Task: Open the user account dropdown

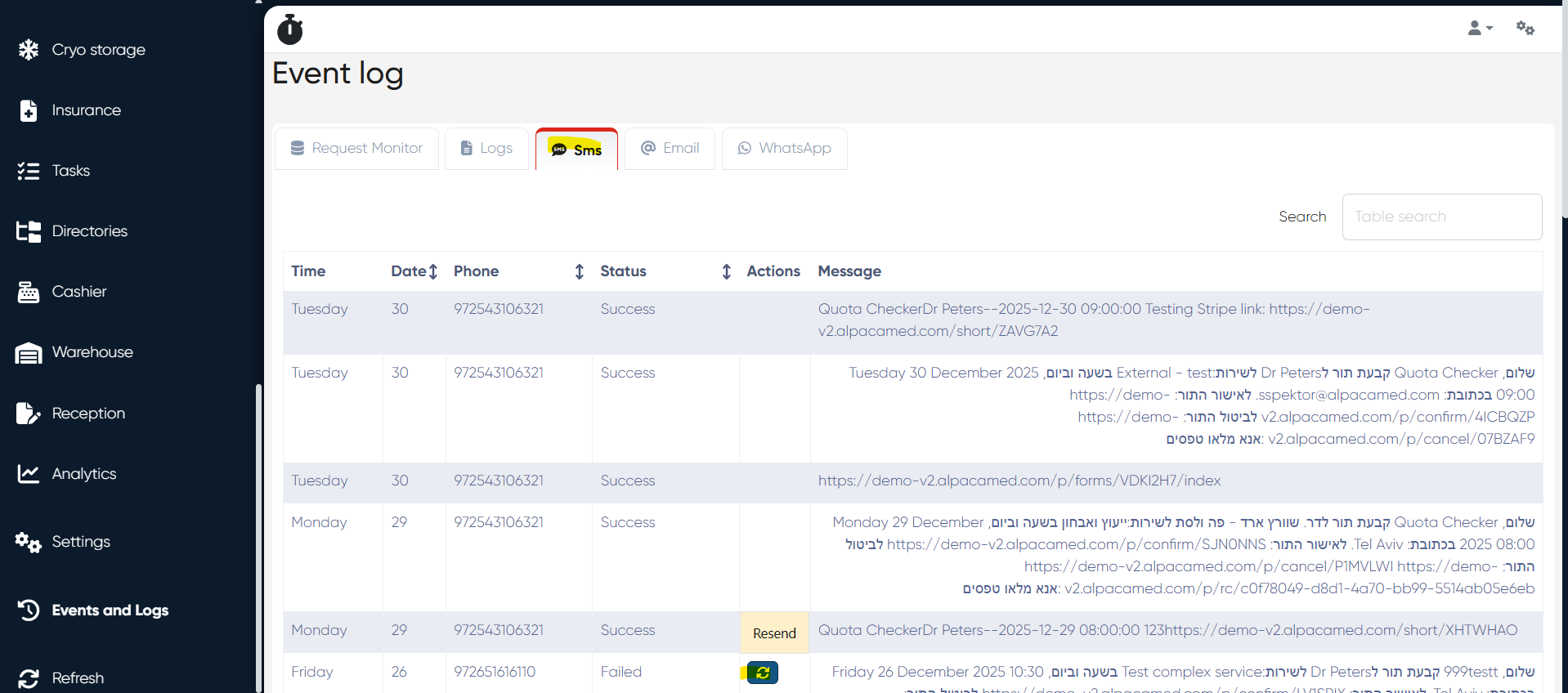Action: pos(1479,29)
